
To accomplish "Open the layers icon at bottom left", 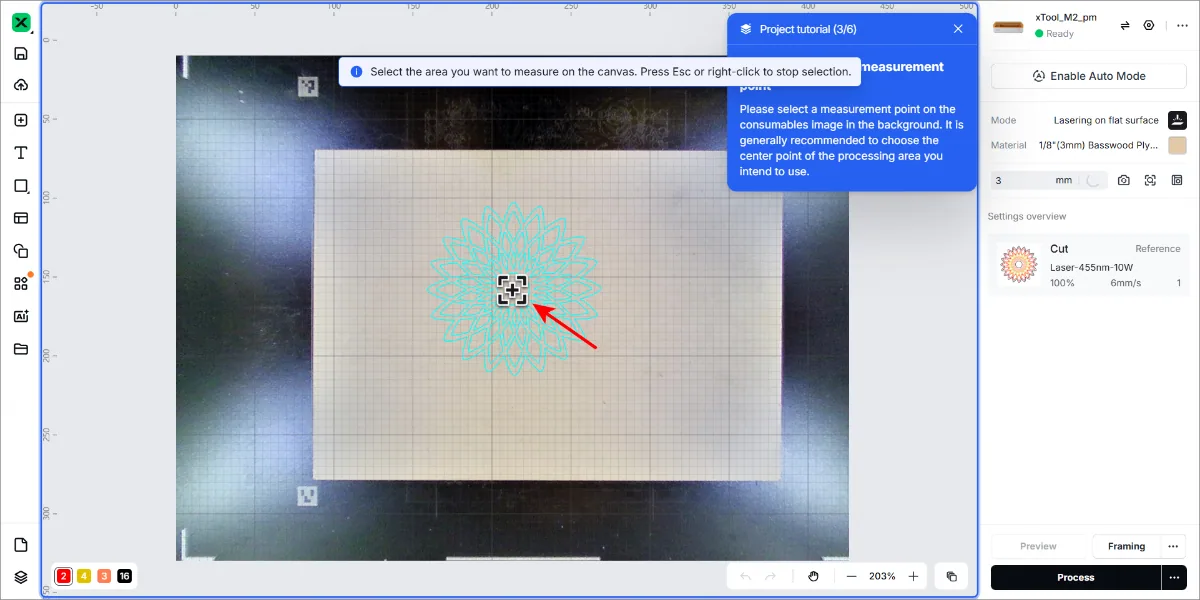I will click(21, 577).
